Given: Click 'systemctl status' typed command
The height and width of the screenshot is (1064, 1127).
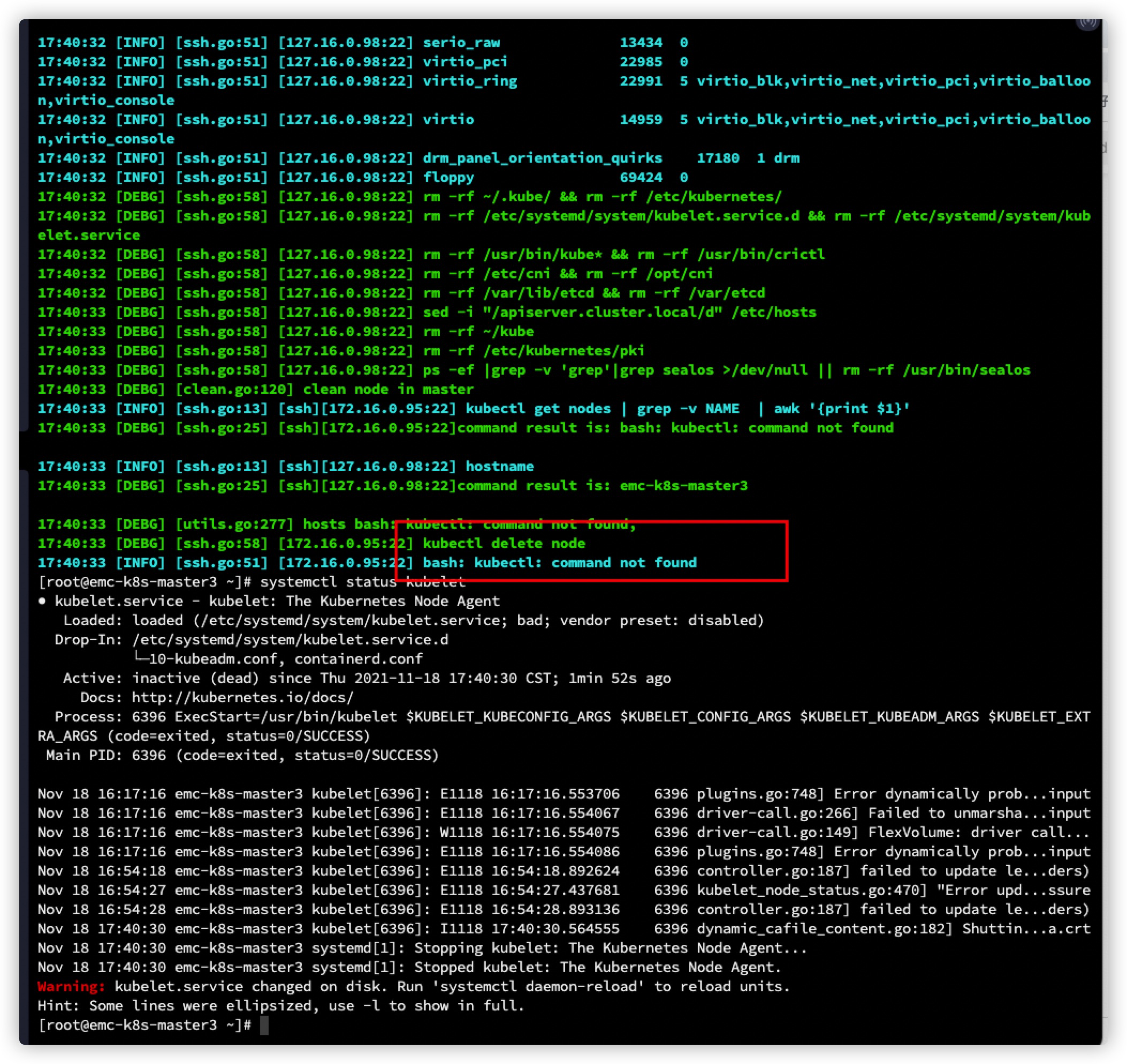Looking at the screenshot, I should click(328, 582).
